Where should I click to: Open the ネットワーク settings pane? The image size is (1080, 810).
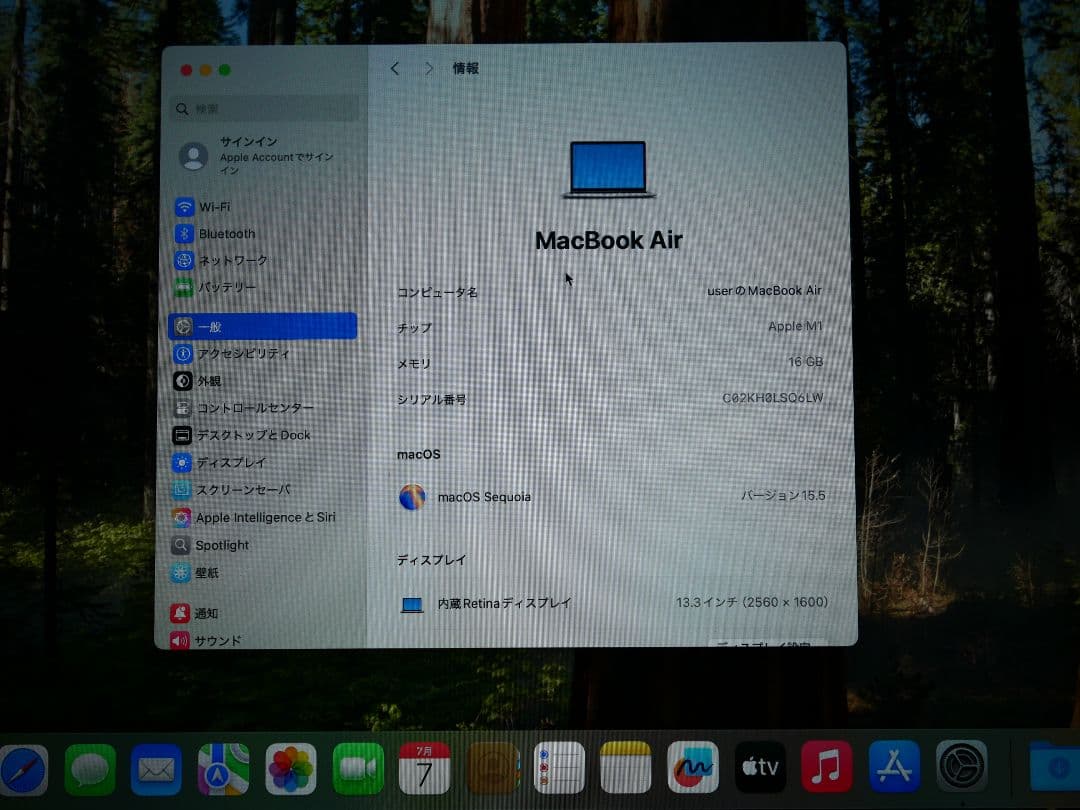tap(235, 260)
